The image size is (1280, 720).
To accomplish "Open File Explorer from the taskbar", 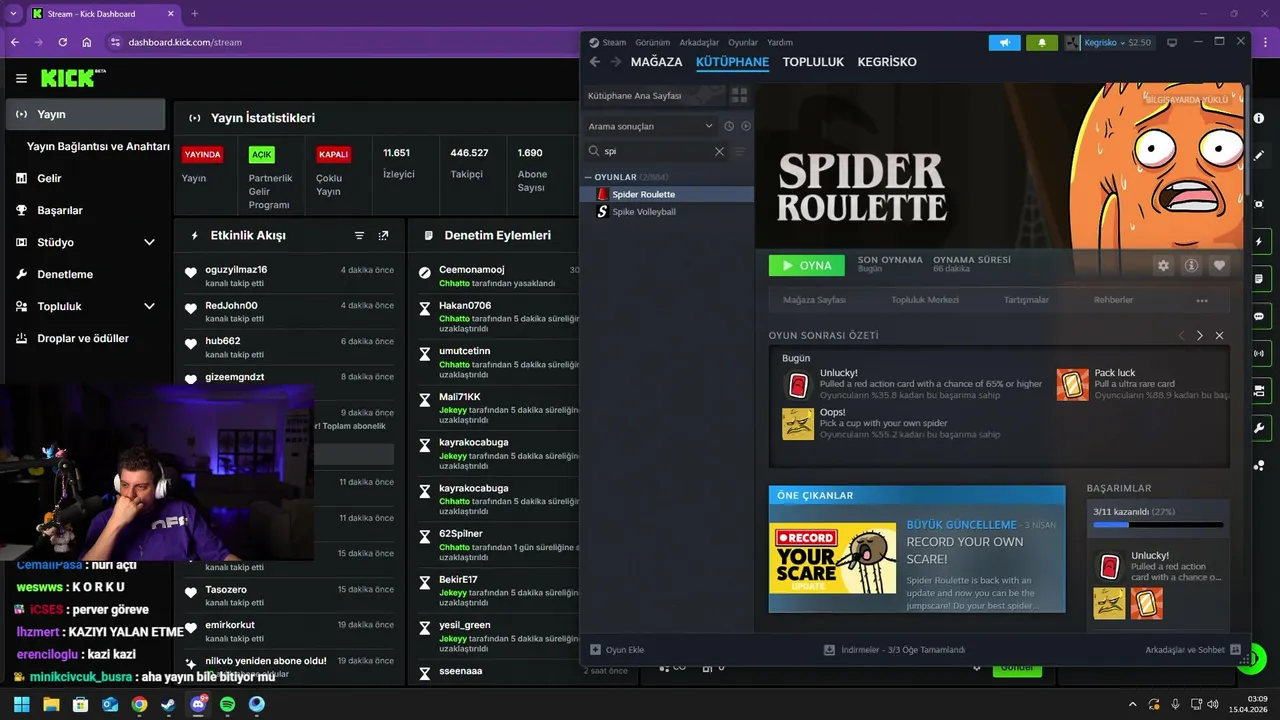I will [51, 705].
